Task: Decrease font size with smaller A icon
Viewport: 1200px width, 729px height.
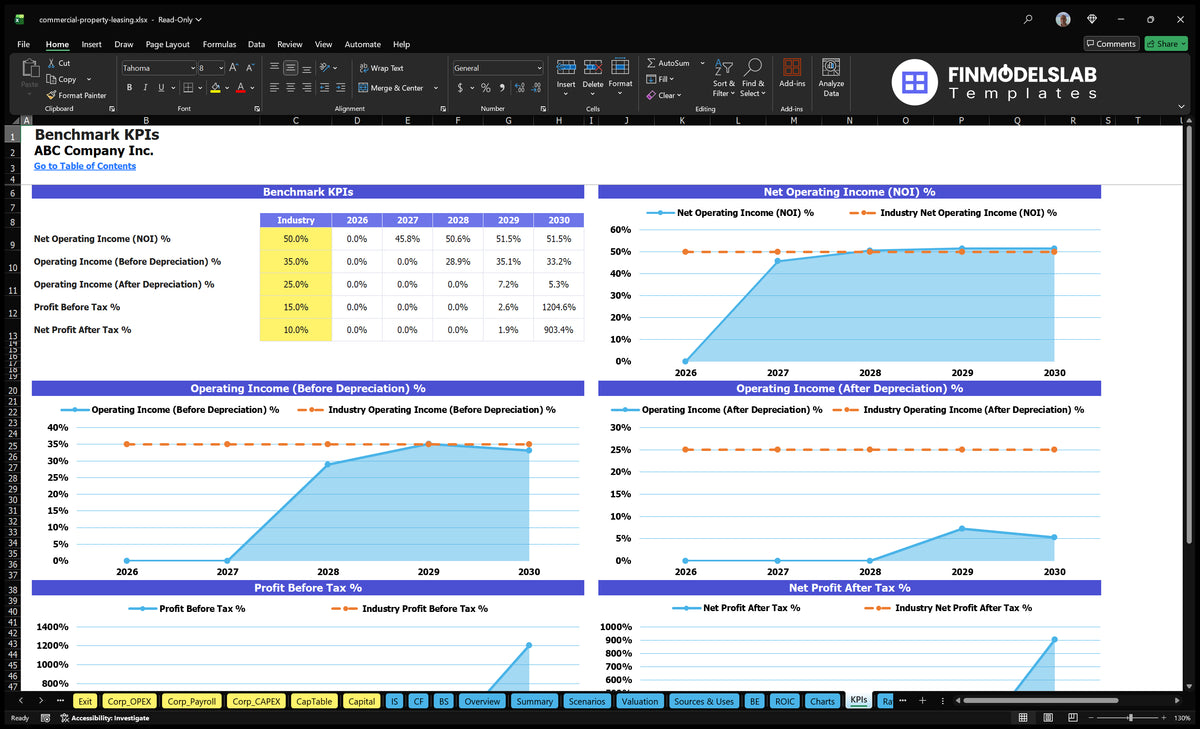Action: (249, 68)
